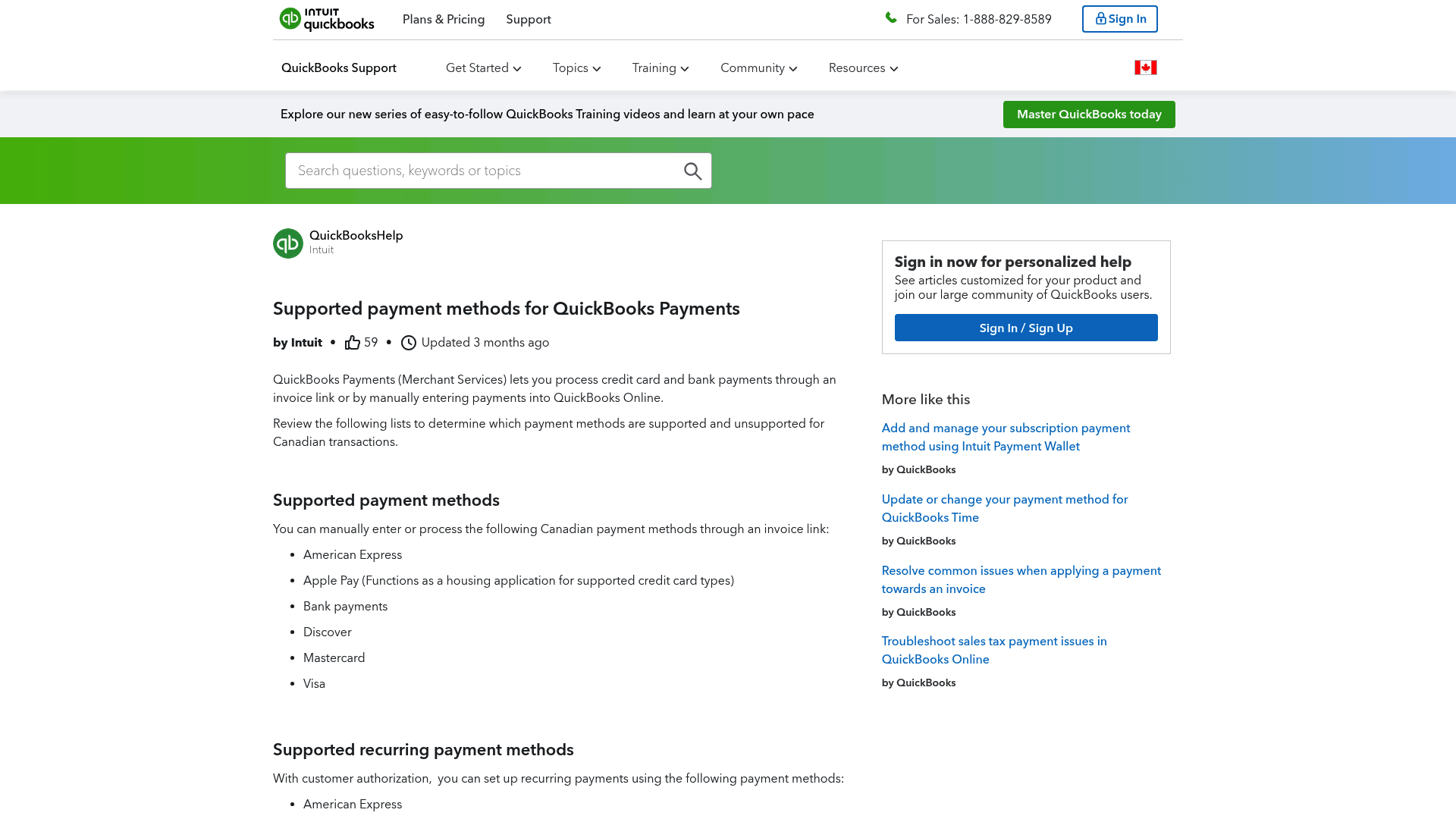The height and width of the screenshot is (819, 1456).
Task: Click the Discover list item
Action: pyautogui.click(x=328, y=632)
